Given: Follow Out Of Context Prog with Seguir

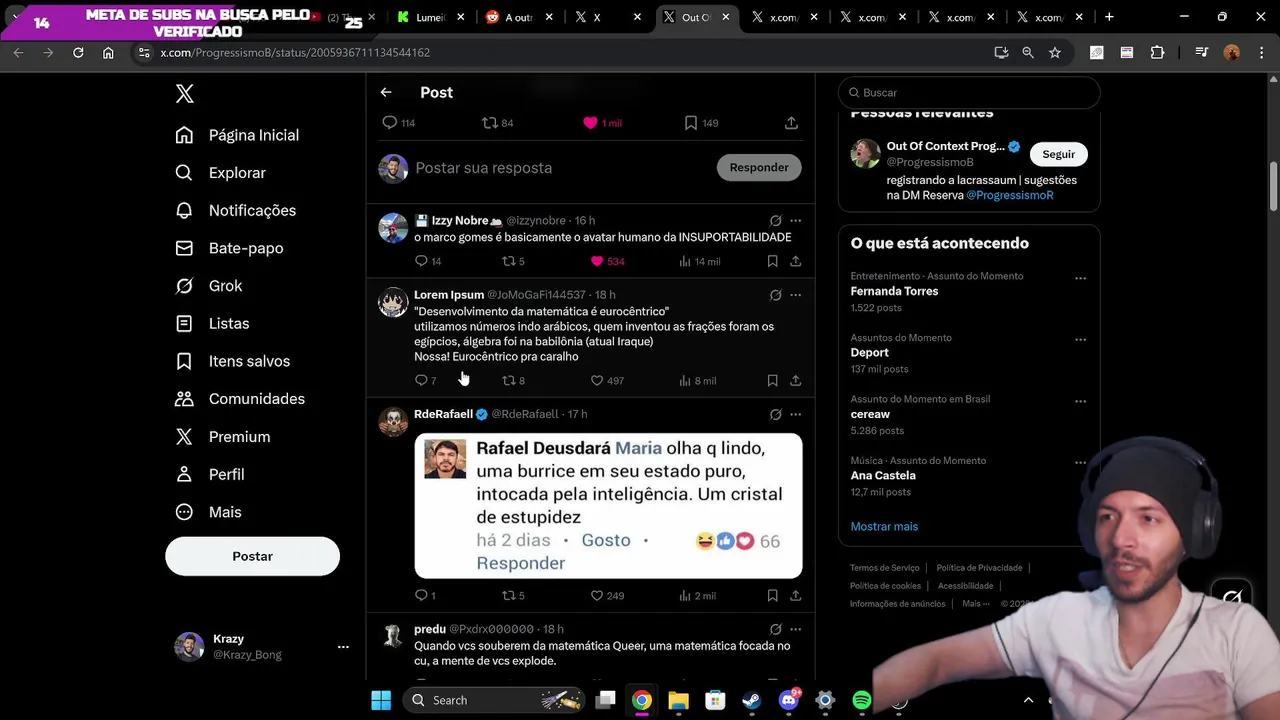Looking at the screenshot, I should 1058,154.
